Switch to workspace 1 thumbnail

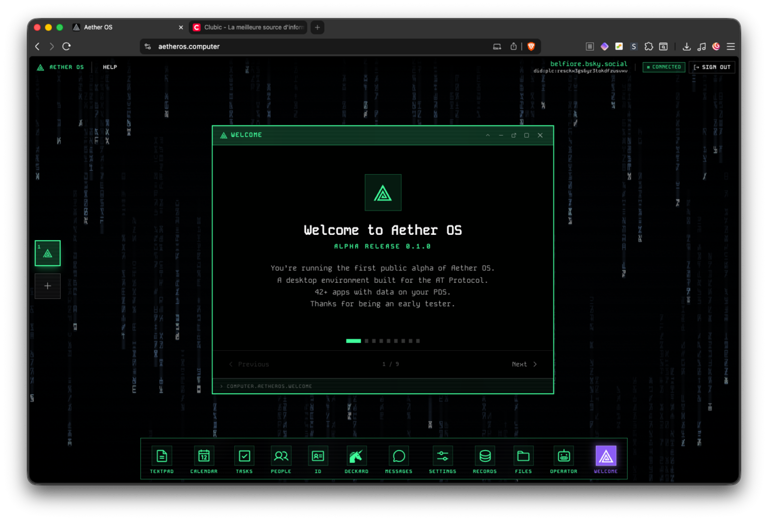tap(48, 253)
